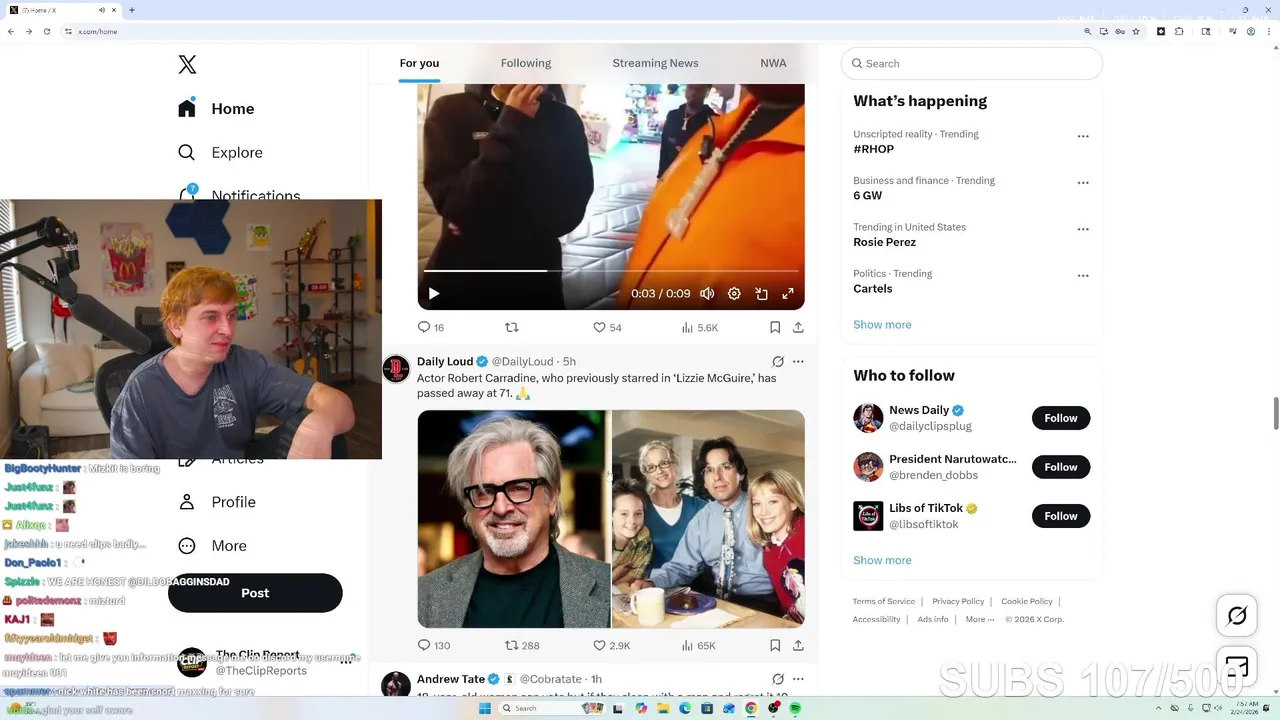
Task: View analytics 5.6K of video post
Action: (x=700, y=327)
